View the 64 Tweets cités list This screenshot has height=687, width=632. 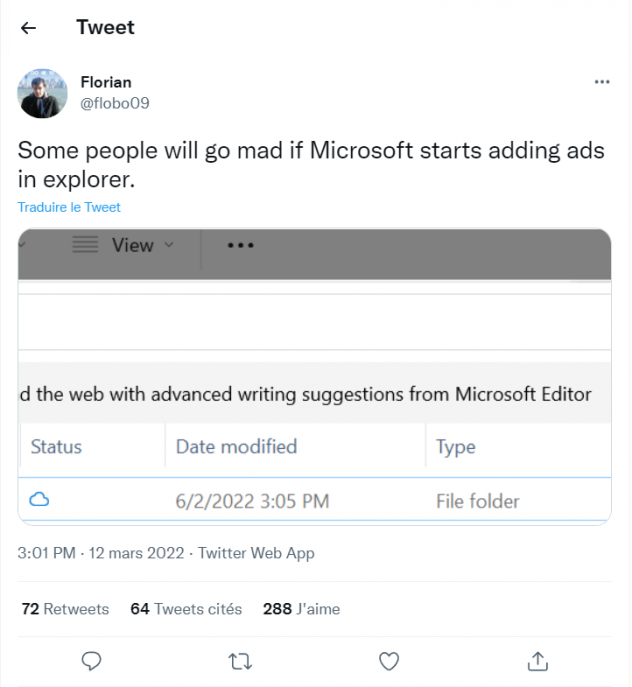tap(186, 608)
